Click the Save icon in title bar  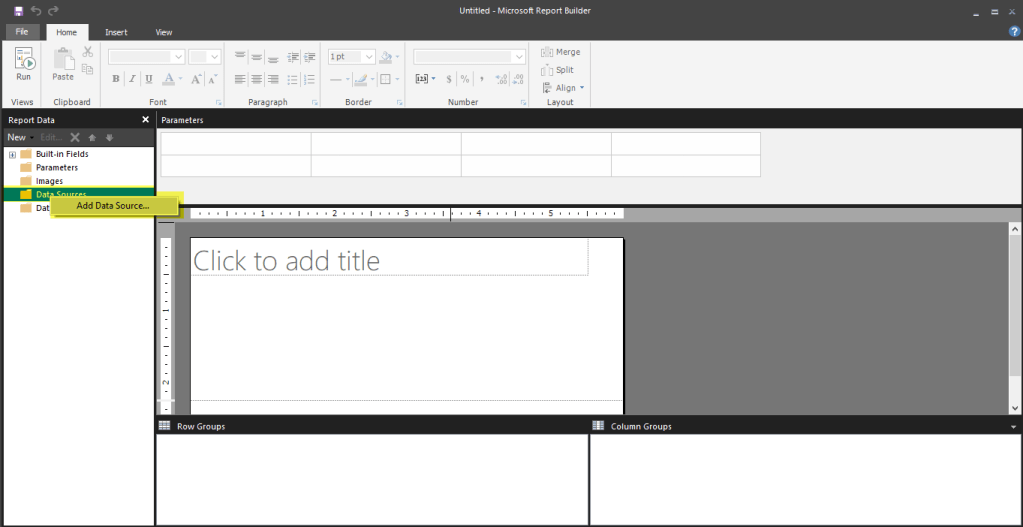[18, 10]
